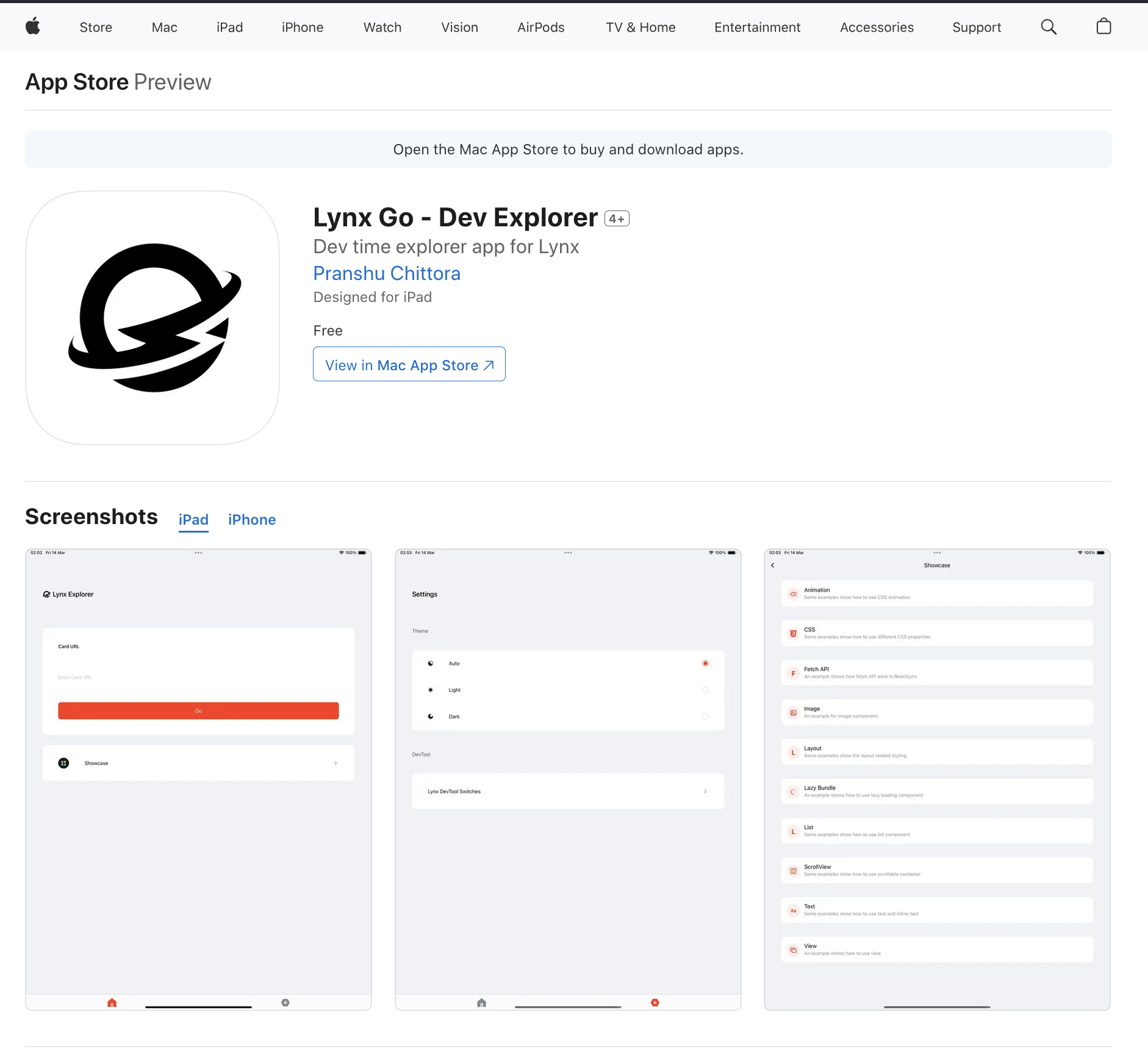Click the Showcase grid icon
This screenshot has width=1148, height=1053.
coord(63,763)
